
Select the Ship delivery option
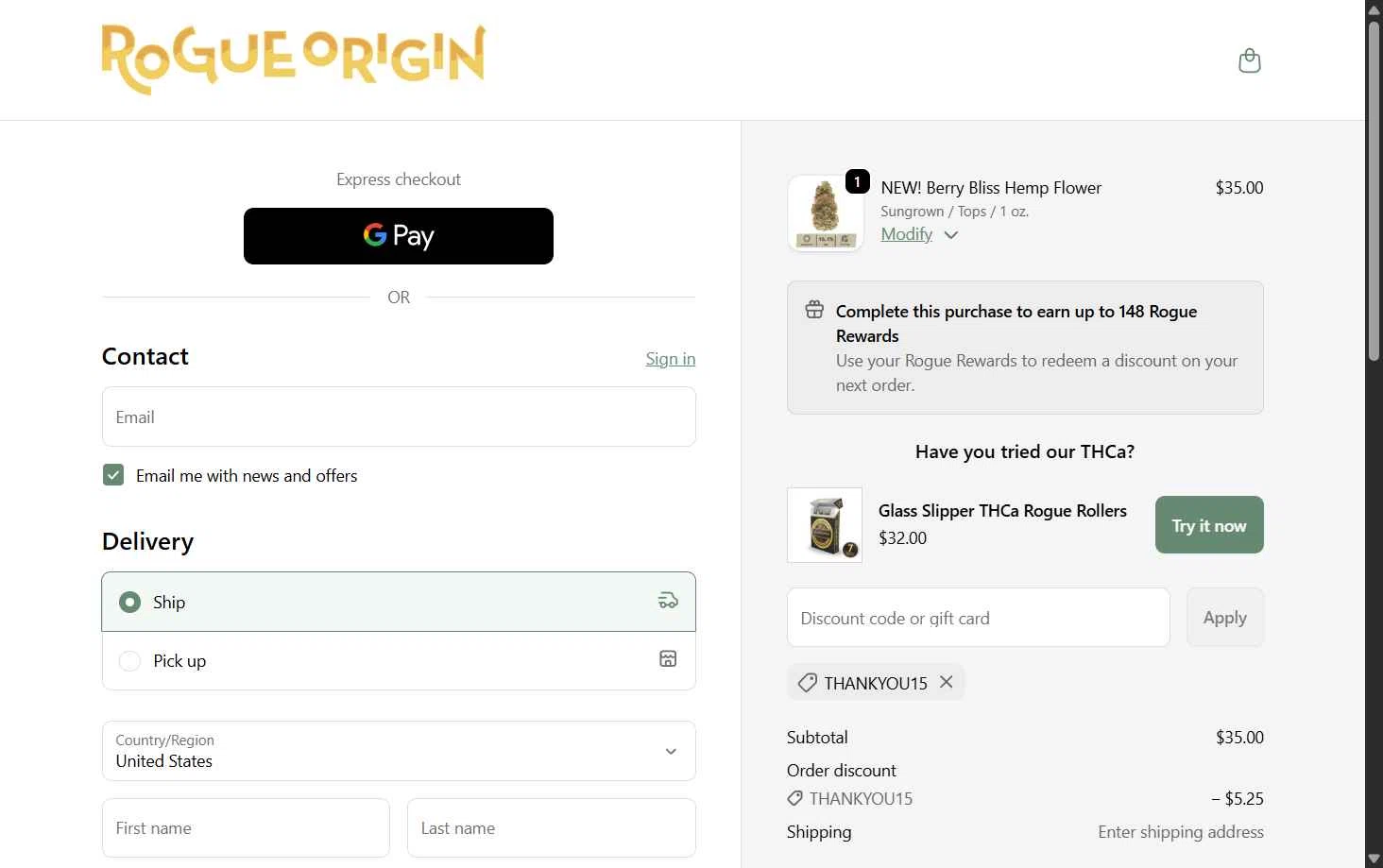(399, 602)
